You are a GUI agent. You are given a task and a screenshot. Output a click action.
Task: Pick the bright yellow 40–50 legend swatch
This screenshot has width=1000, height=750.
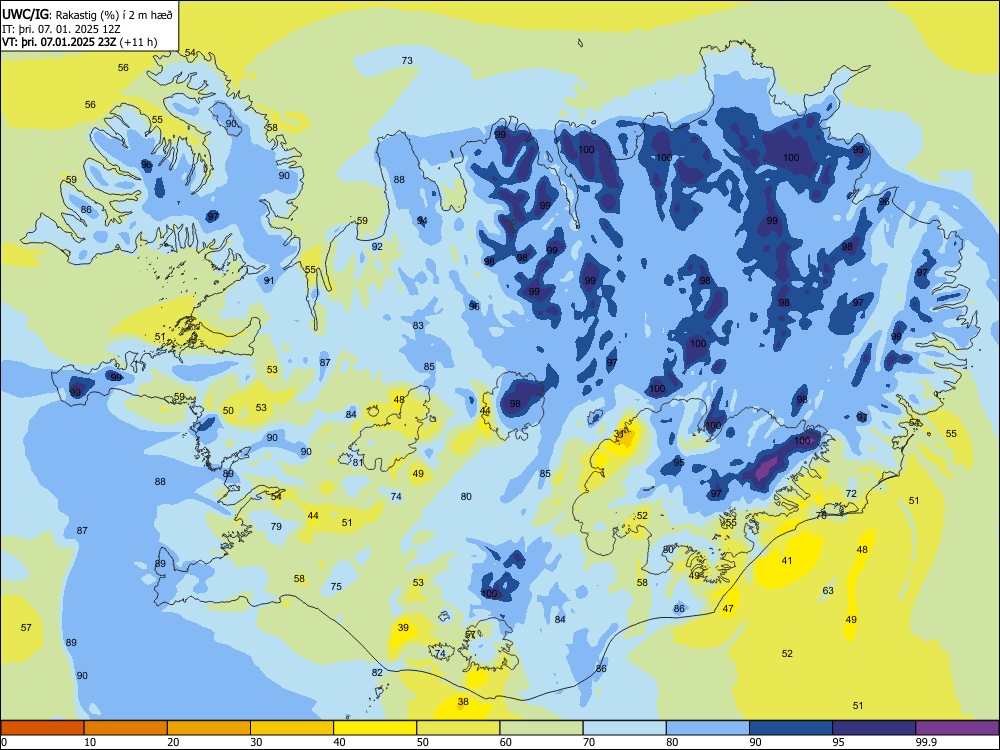point(375,728)
